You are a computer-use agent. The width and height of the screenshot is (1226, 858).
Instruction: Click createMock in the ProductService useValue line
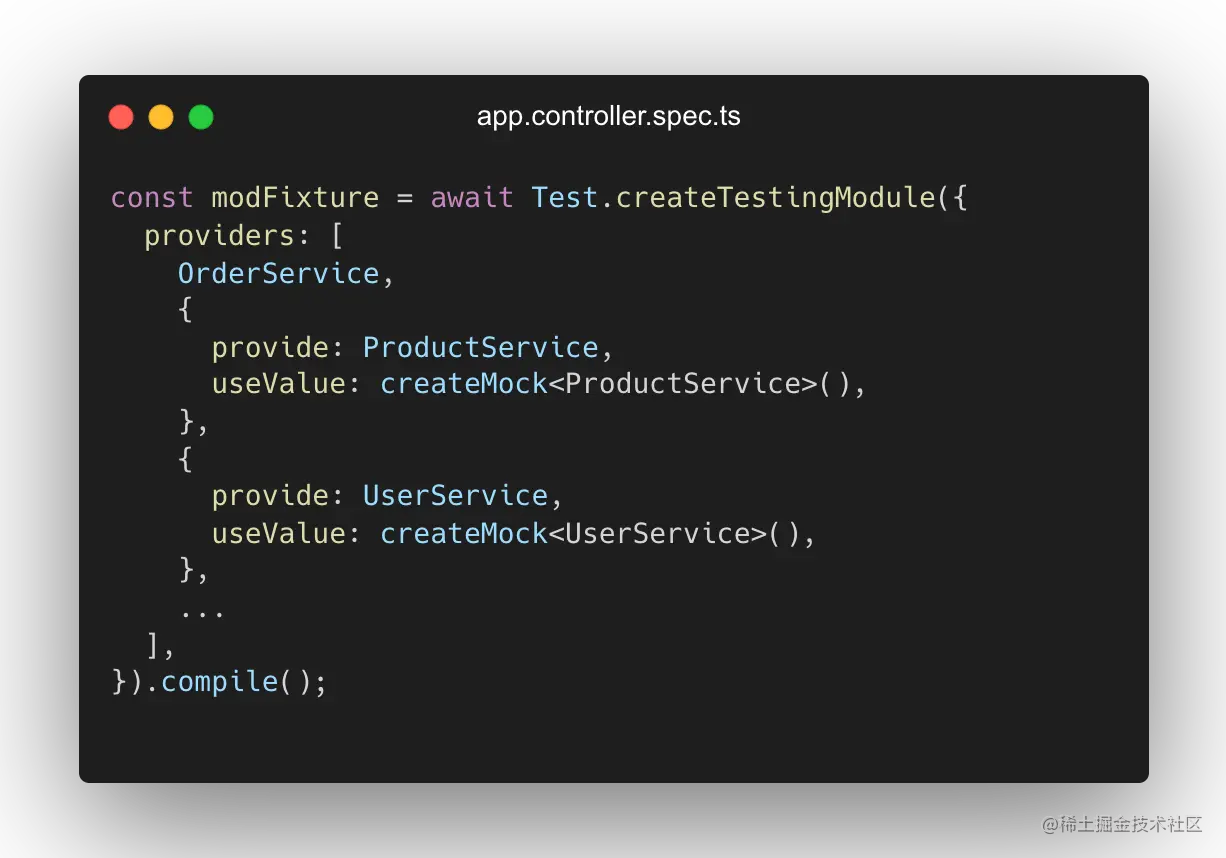point(464,384)
